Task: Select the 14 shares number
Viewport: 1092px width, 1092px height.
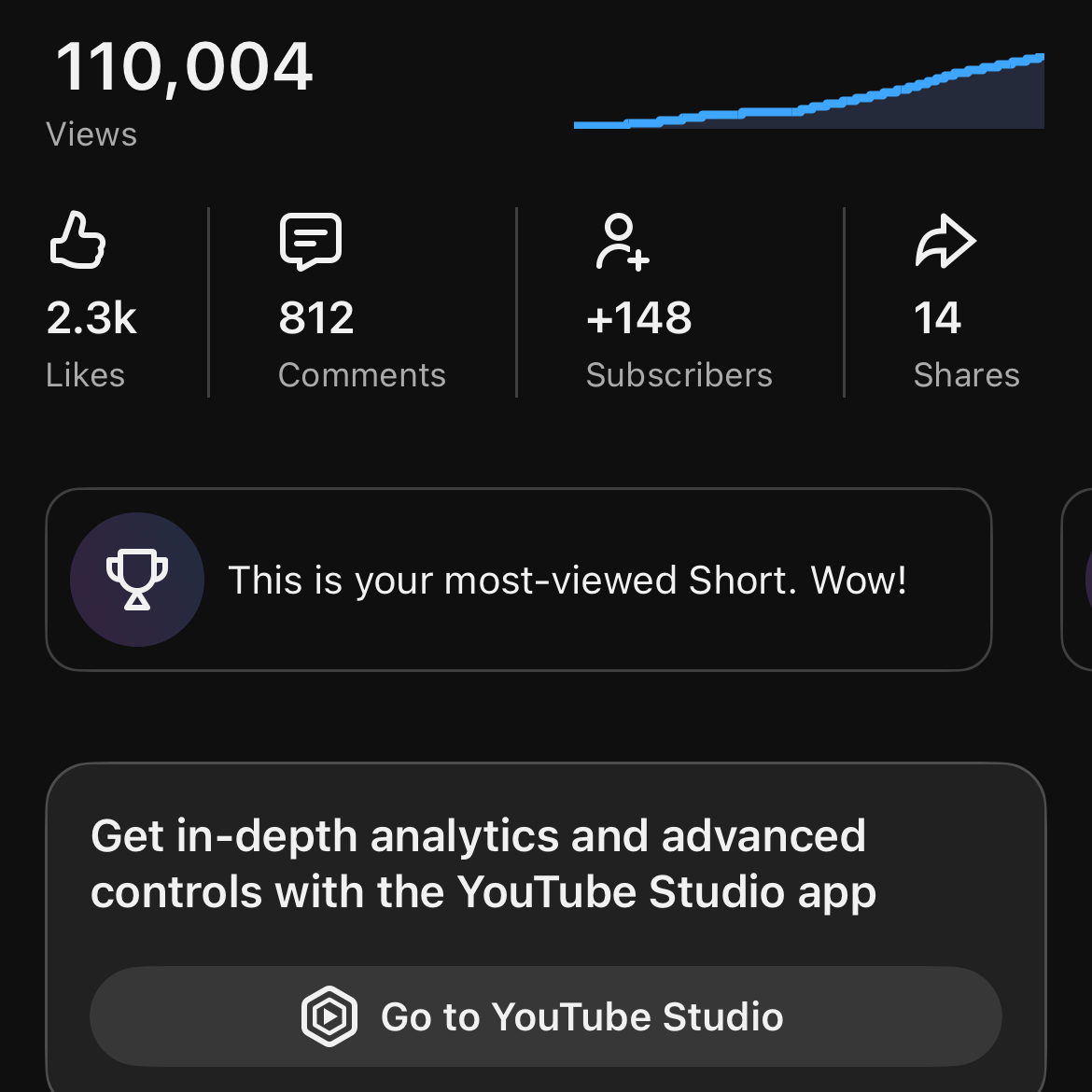Action: pos(937,317)
